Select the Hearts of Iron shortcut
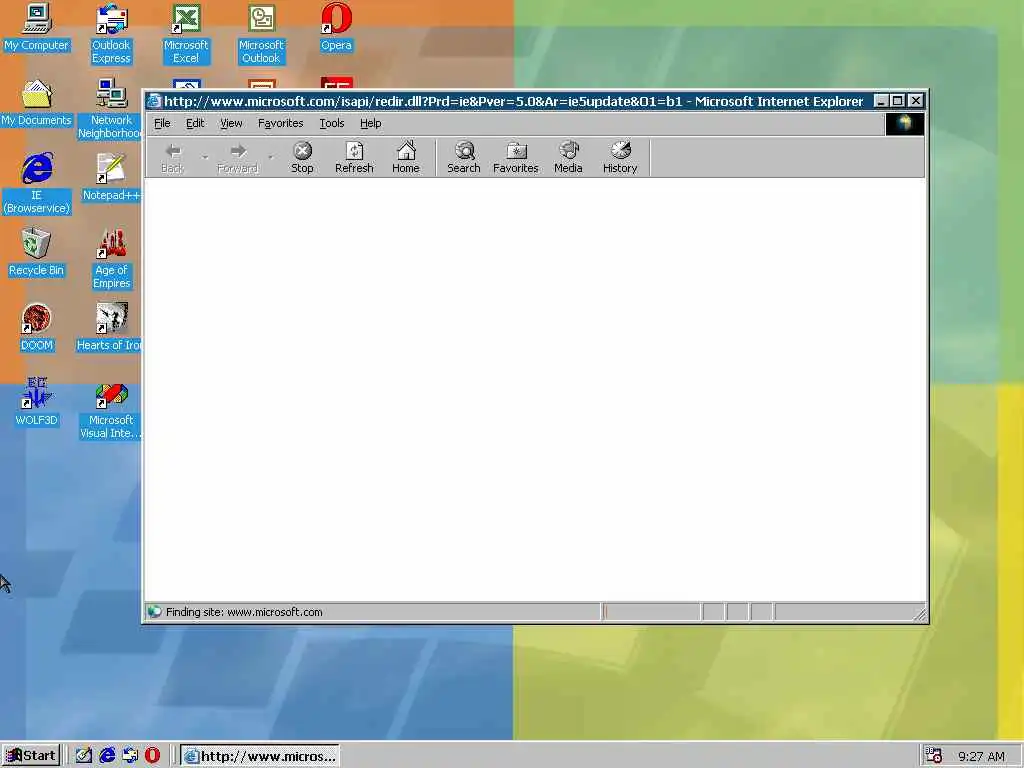 pyautogui.click(x=109, y=328)
